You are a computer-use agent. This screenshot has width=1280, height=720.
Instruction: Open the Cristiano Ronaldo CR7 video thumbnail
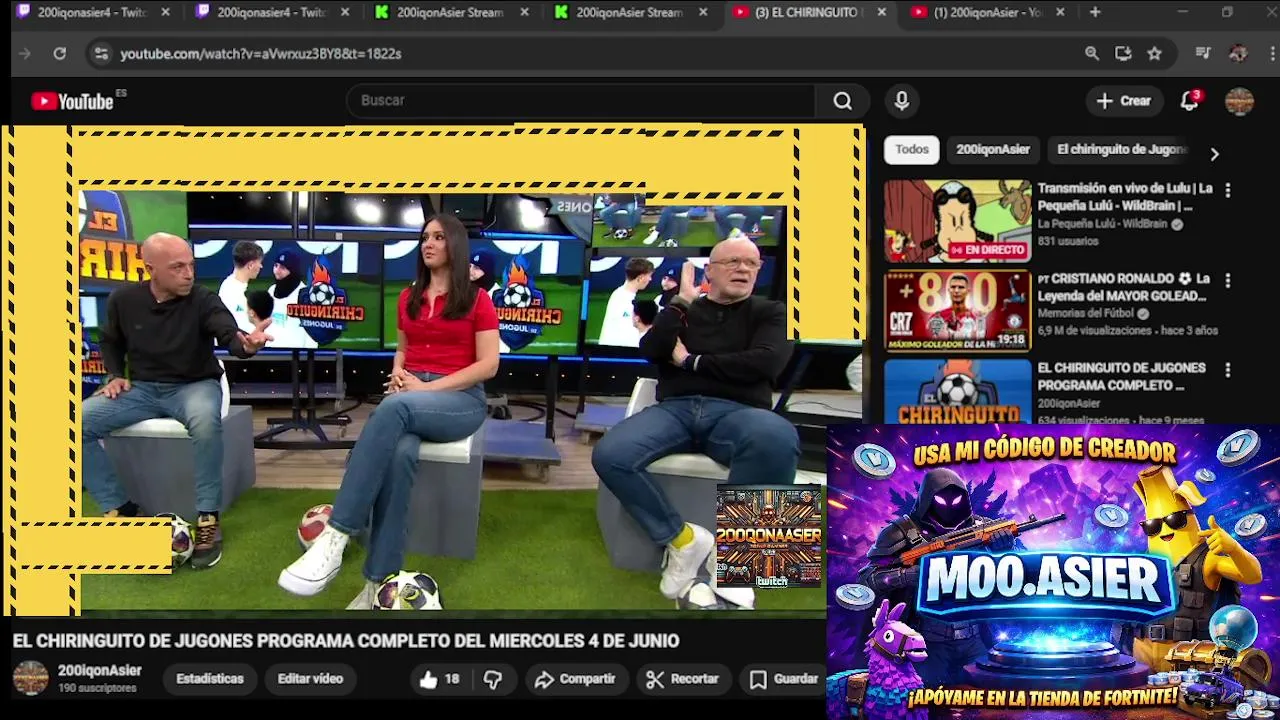click(957, 311)
